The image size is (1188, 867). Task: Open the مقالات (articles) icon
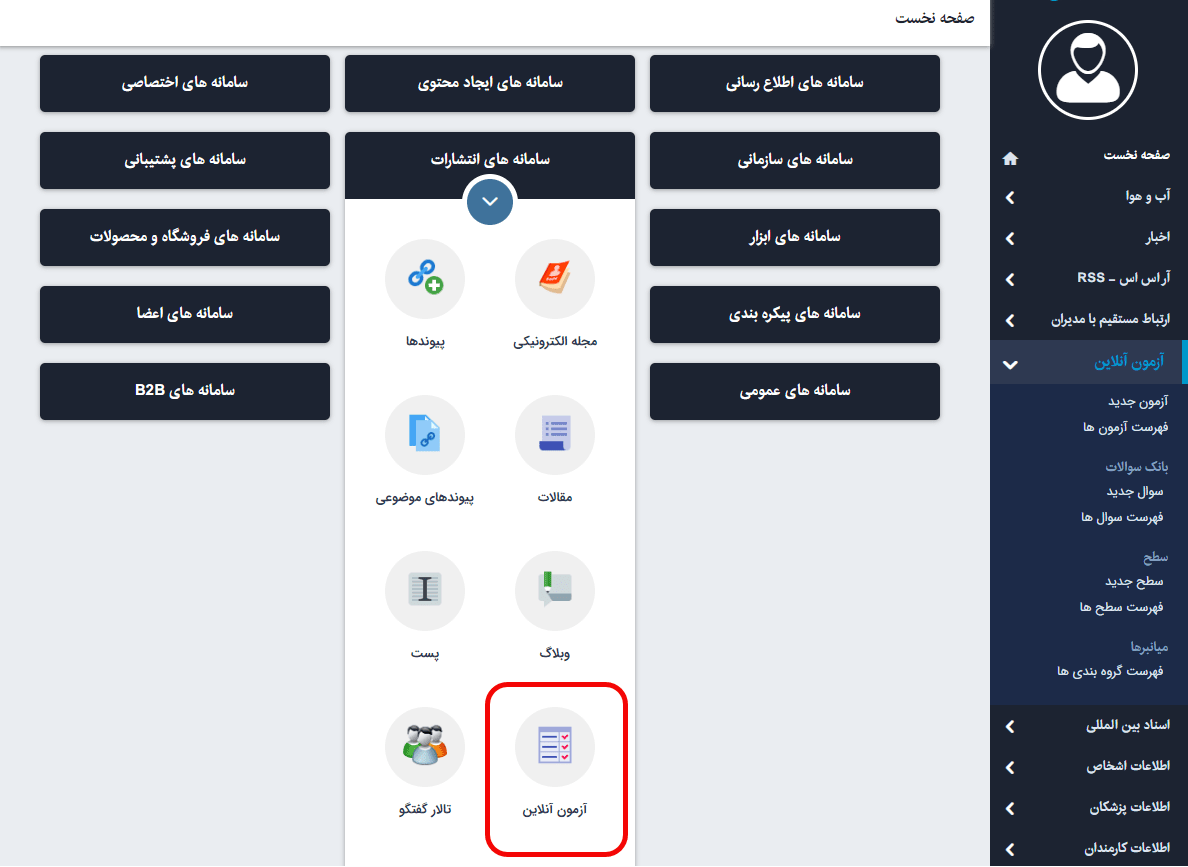554,435
